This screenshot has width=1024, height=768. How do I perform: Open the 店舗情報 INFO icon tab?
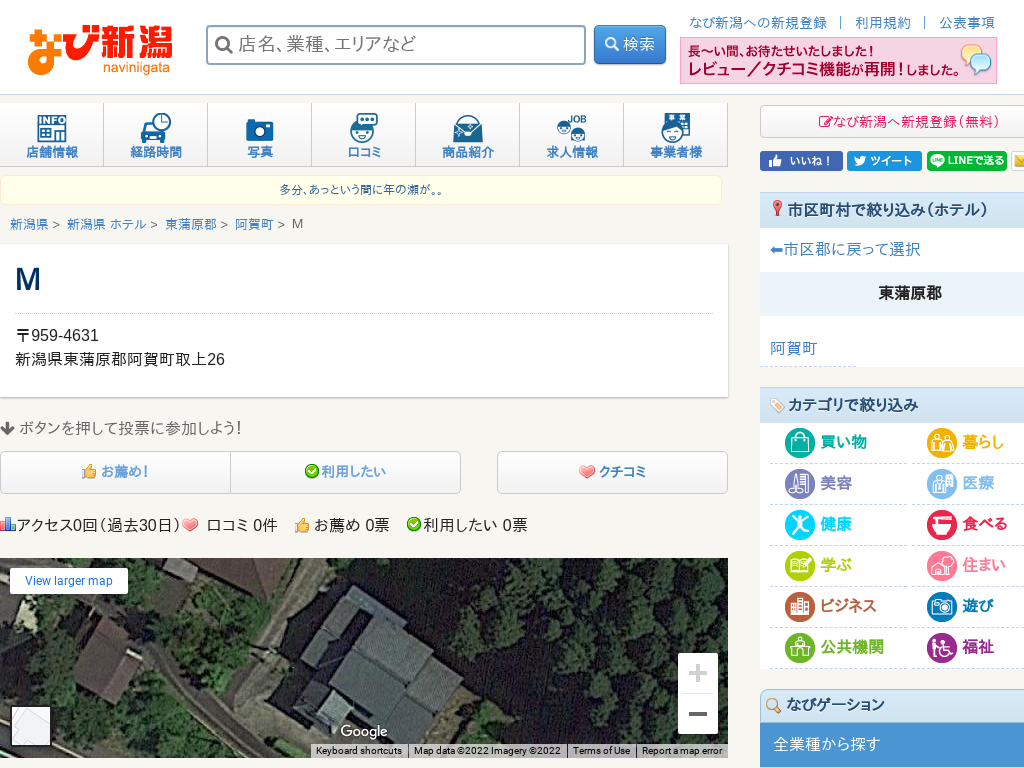coord(52,135)
